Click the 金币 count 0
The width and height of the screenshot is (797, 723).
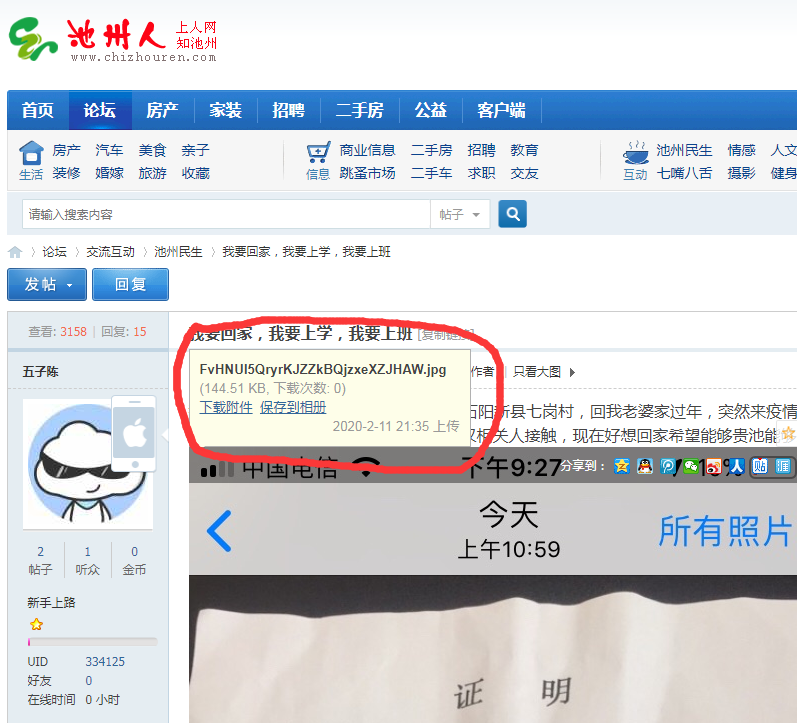coord(134,552)
